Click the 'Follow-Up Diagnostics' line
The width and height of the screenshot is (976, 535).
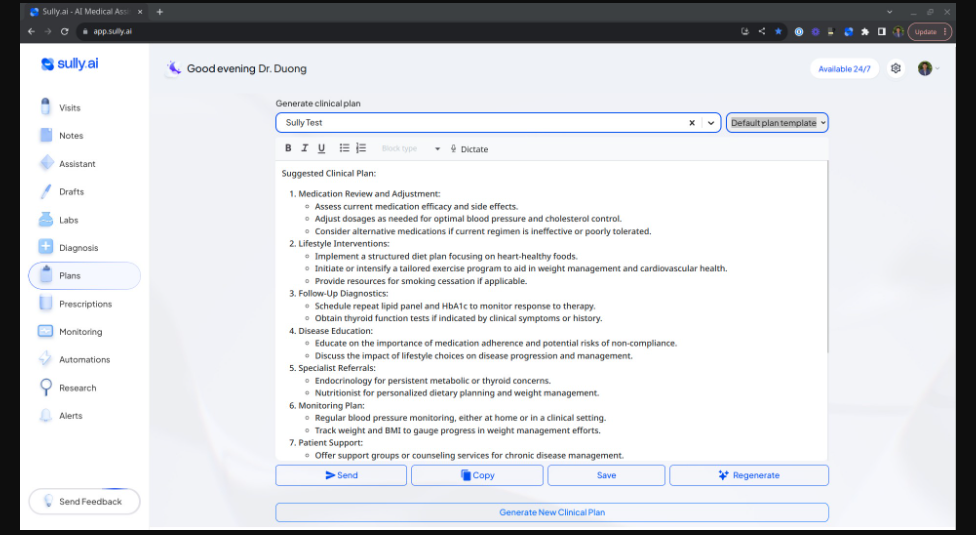343,293
